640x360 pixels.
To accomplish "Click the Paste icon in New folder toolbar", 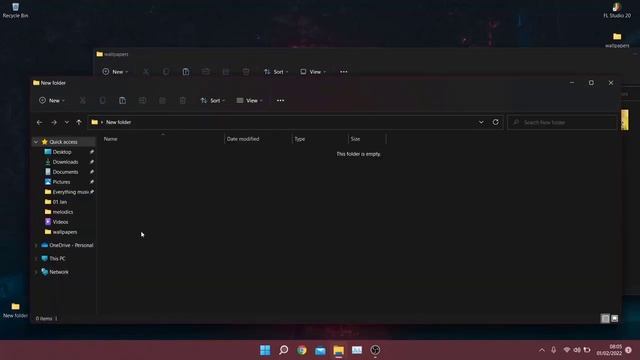I will click(x=122, y=100).
